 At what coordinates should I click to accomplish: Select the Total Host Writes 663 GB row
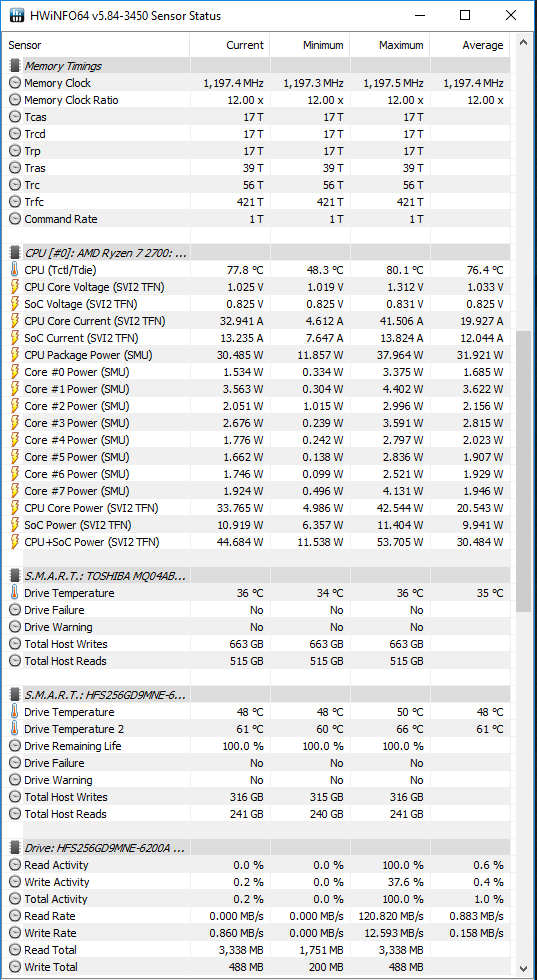pos(257,644)
